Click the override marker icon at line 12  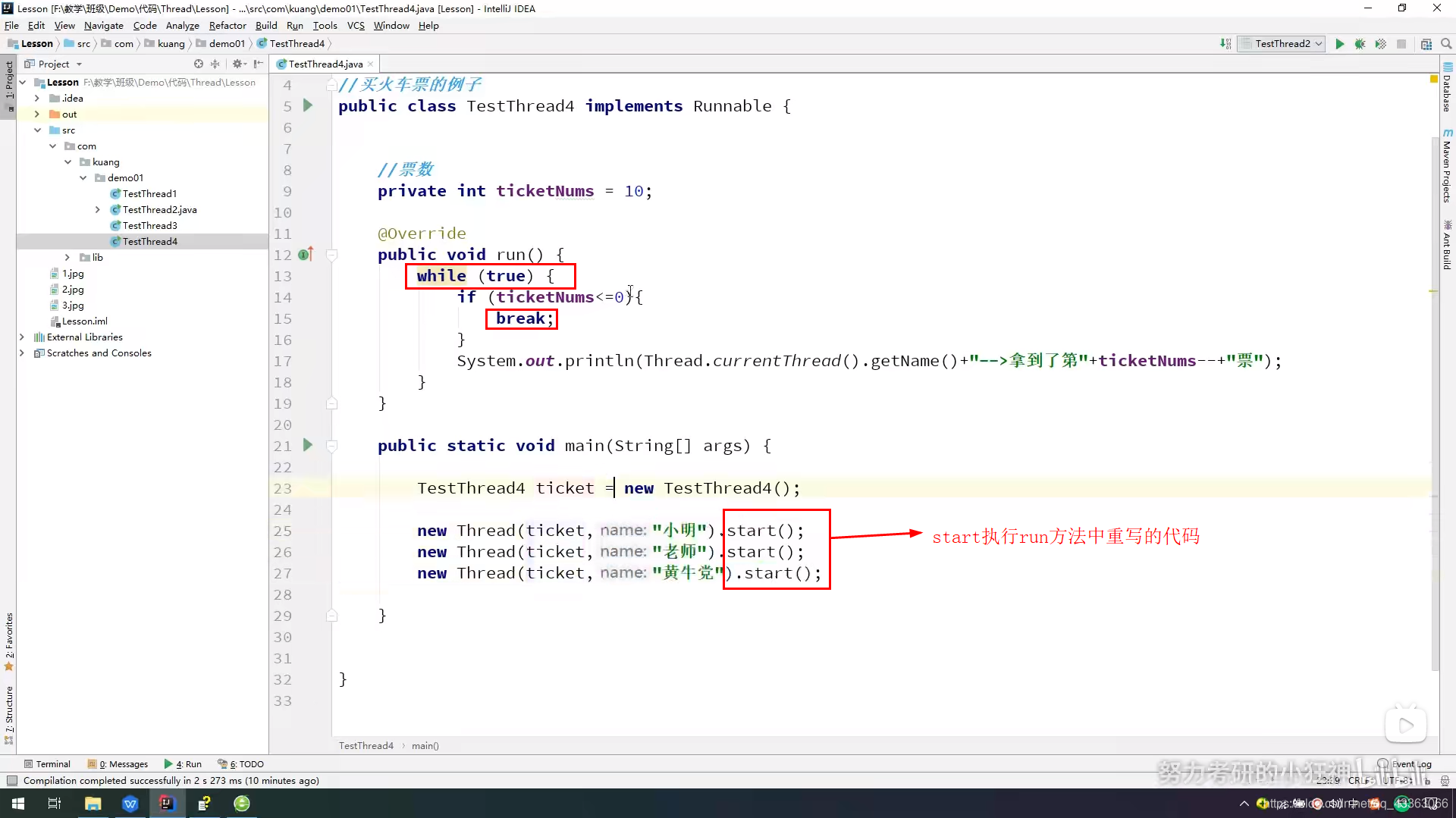click(306, 255)
